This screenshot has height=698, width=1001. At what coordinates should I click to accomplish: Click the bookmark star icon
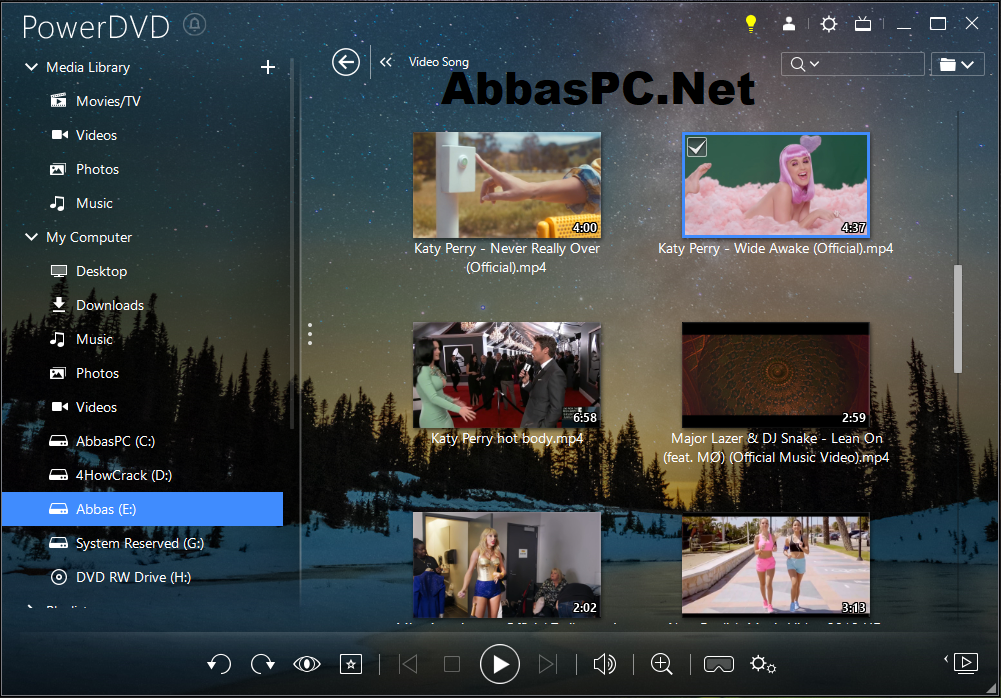point(350,664)
